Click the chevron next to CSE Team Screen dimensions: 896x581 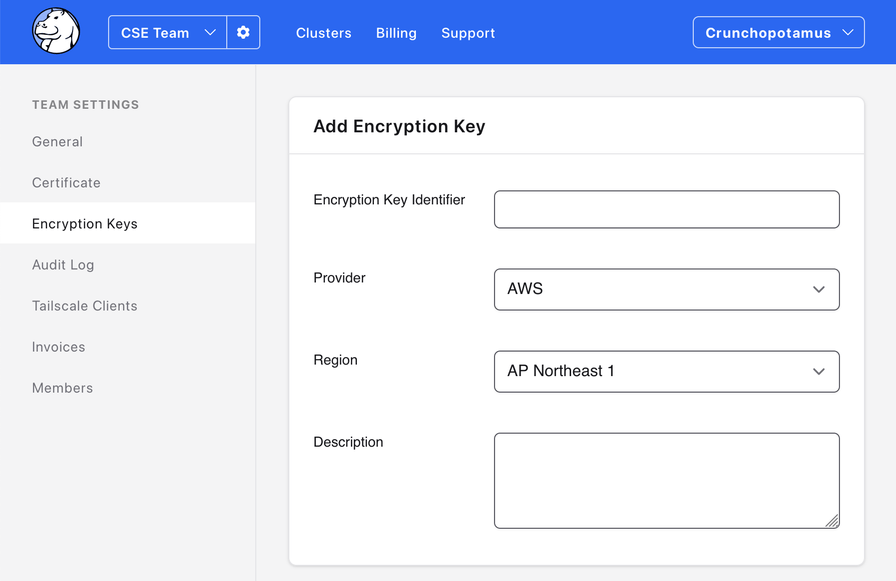(x=211, y=31)
